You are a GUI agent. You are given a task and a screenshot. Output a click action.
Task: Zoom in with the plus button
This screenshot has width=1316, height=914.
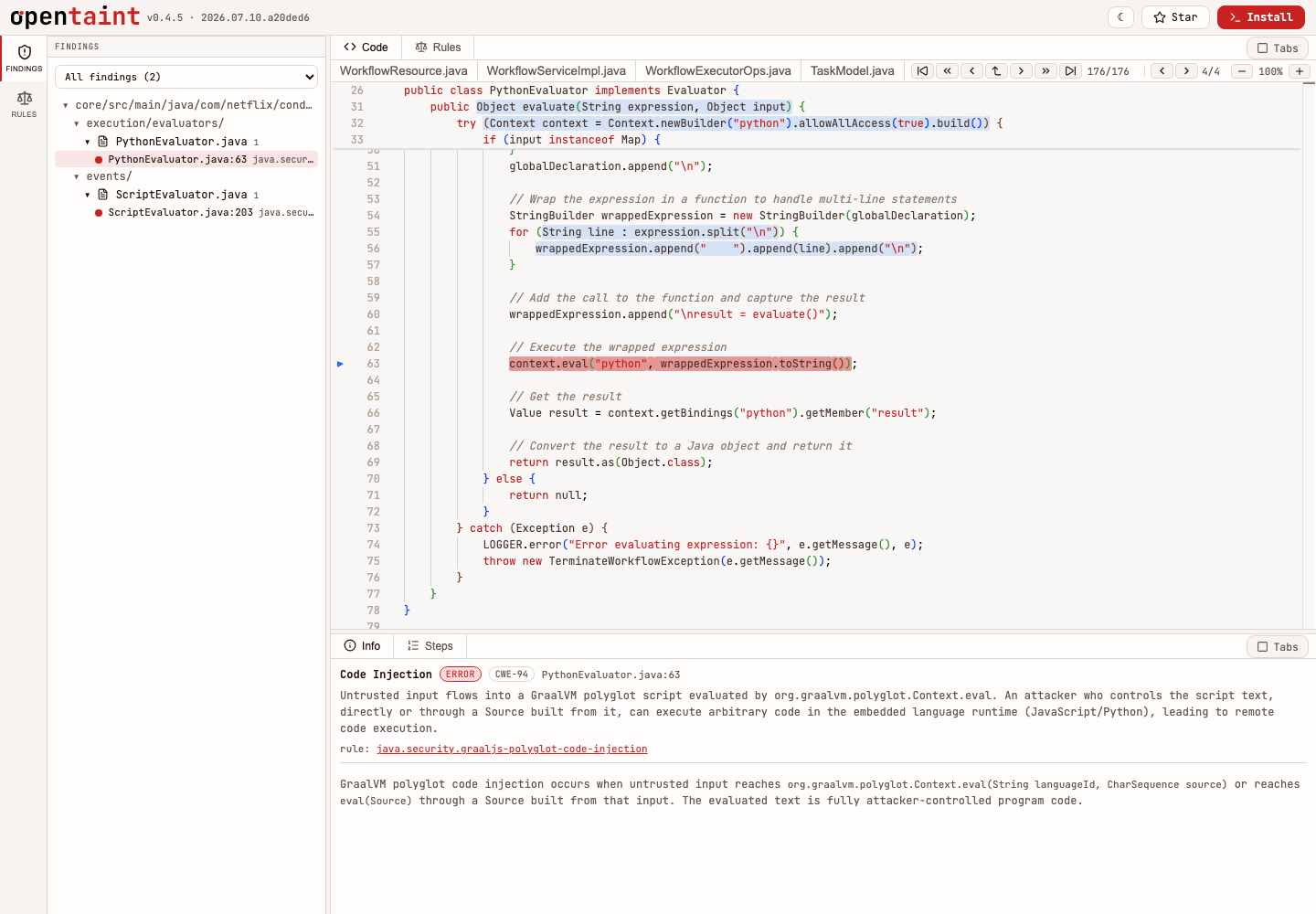(x=1300, y=70)
